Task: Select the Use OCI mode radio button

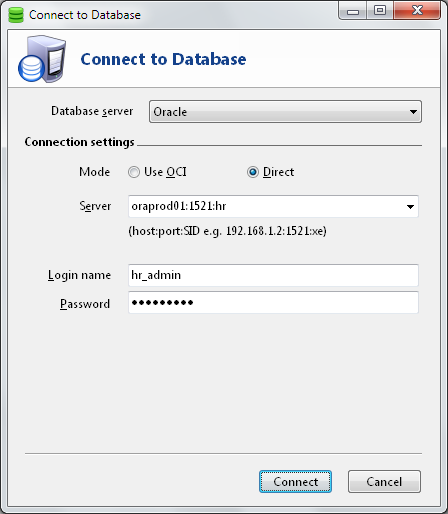Action: tap(134, 172)
